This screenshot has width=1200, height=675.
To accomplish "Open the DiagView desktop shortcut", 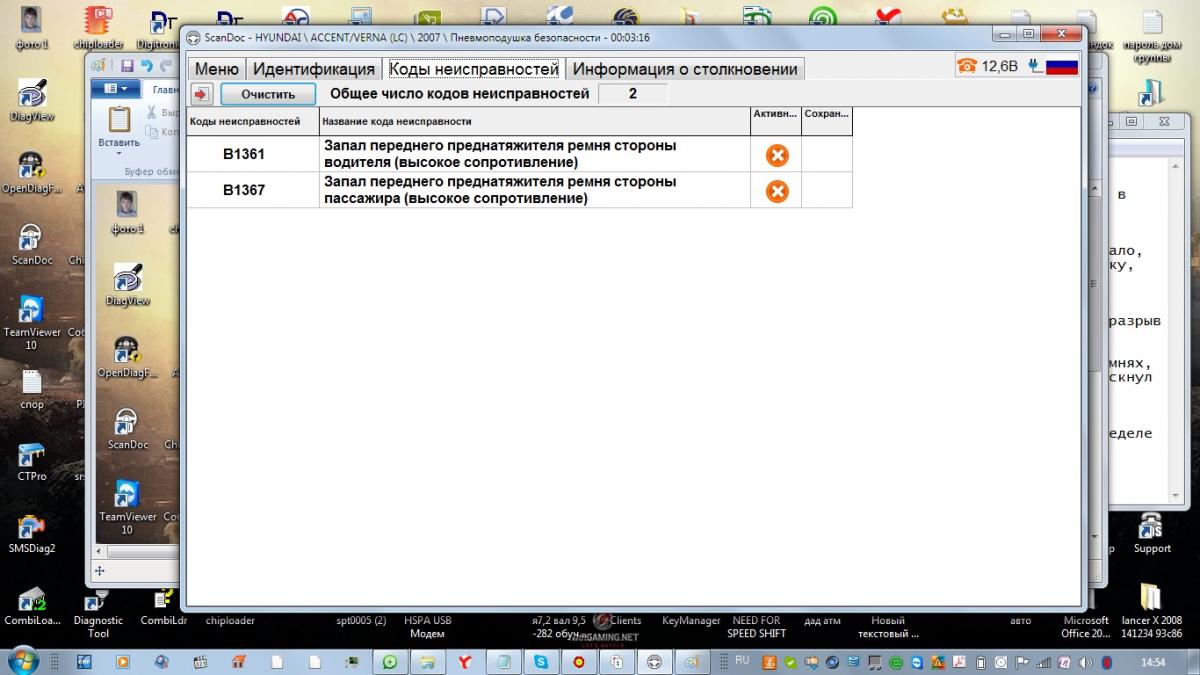I will (32, 103).
